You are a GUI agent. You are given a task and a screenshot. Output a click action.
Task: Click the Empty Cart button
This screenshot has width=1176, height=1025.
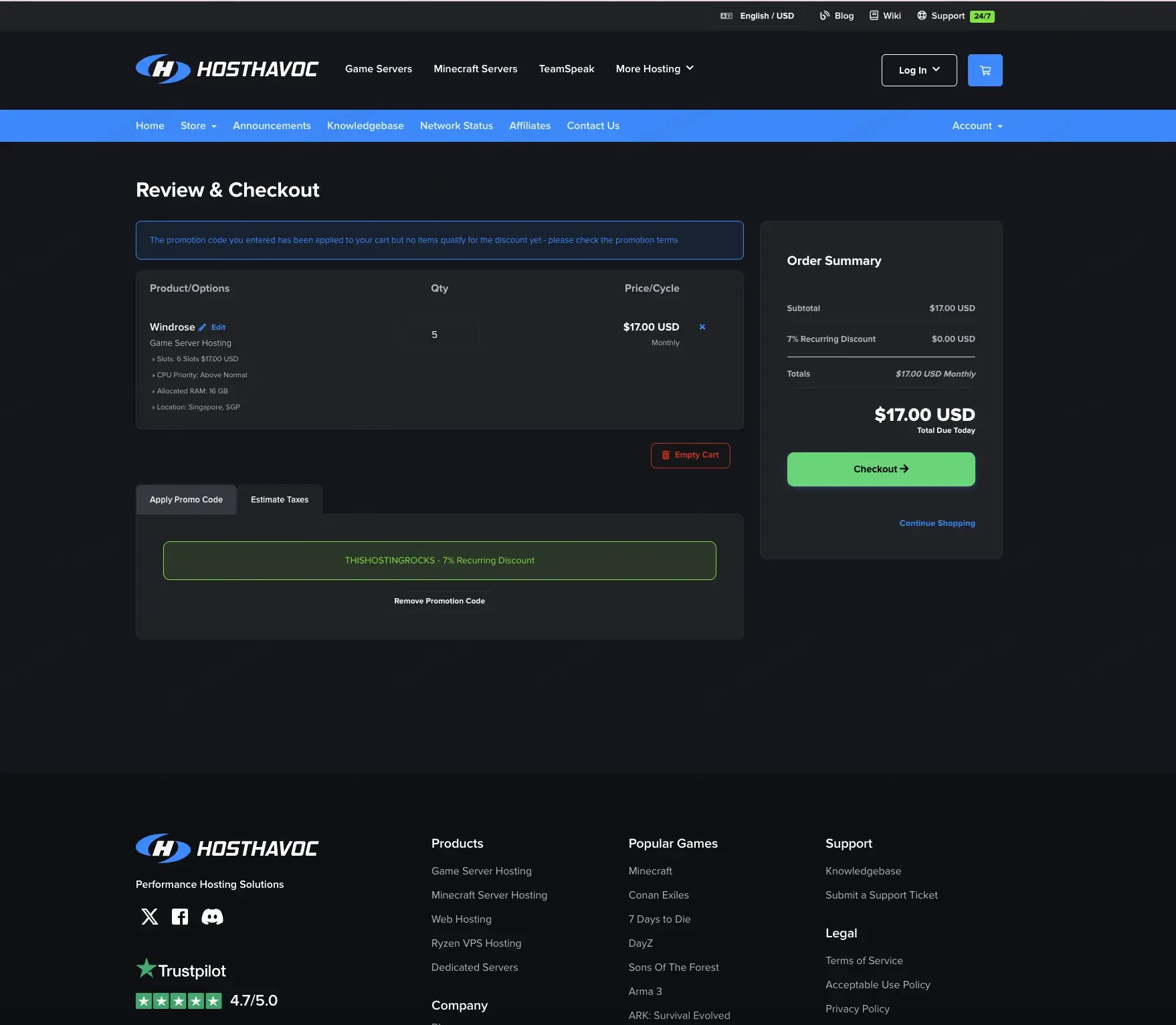click(690, 456)
